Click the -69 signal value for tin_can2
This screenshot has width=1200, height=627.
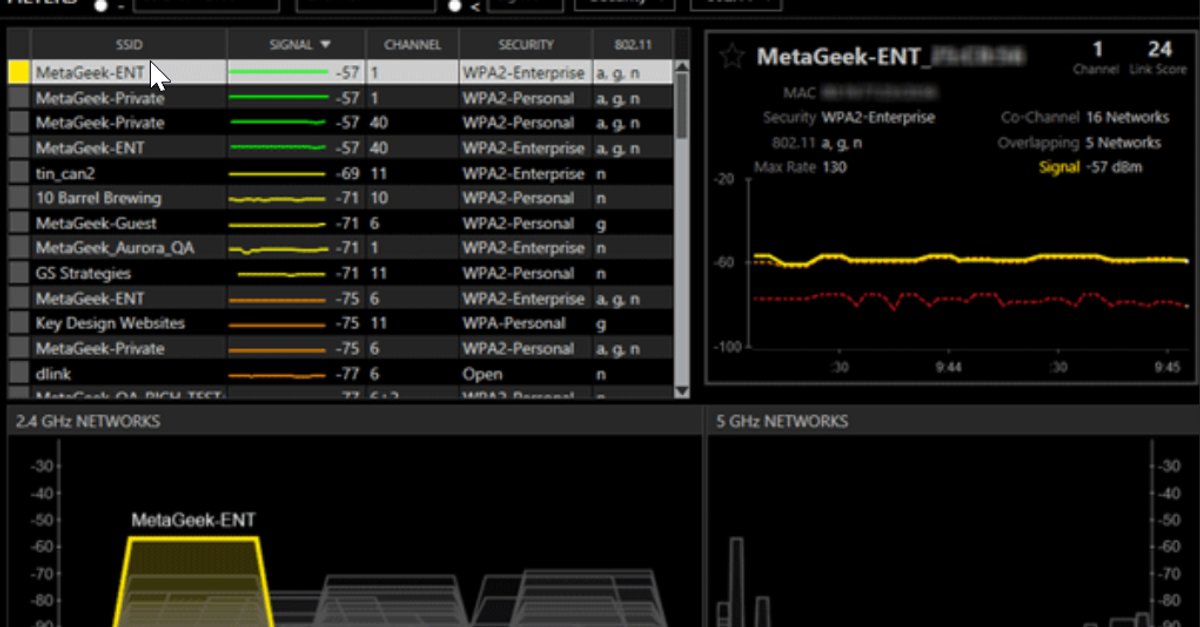(347, 173)
